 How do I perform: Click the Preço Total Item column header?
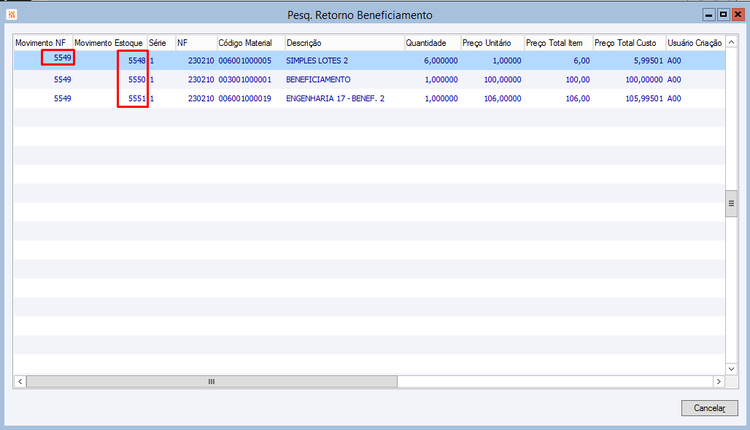[558, 43]
